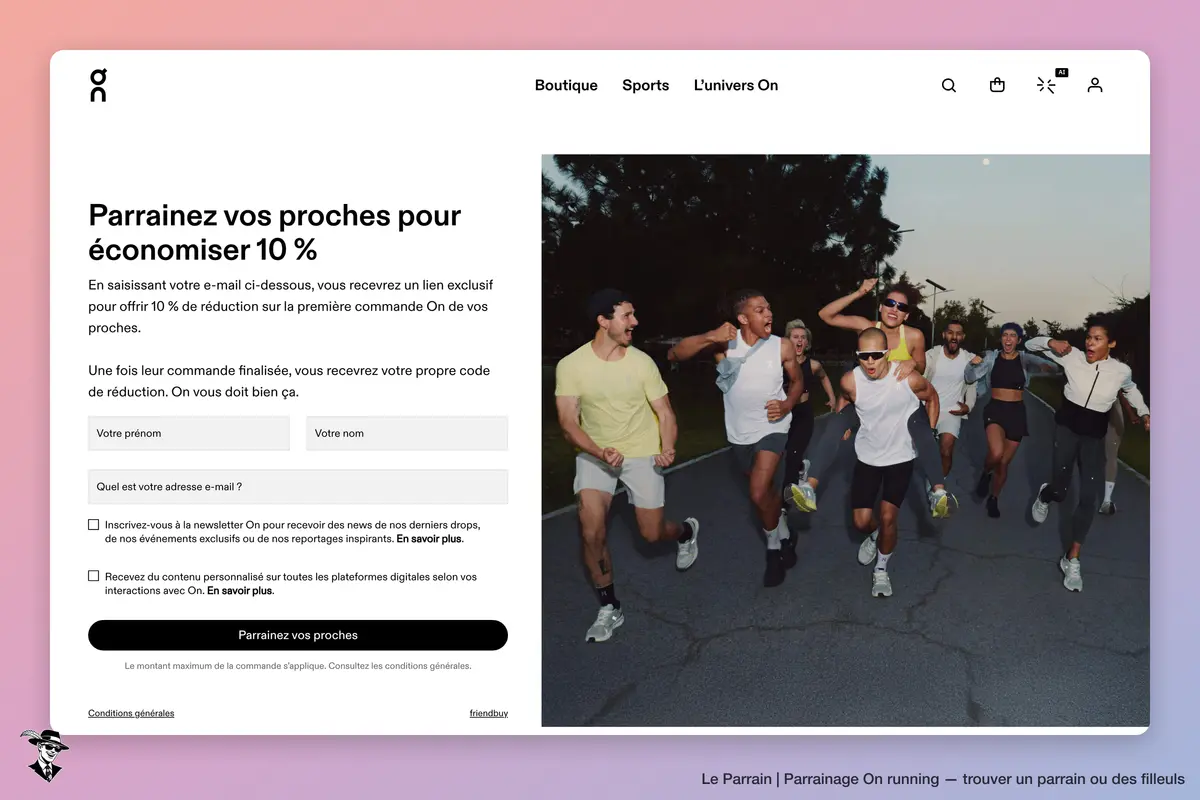The height and width of the screenshot is (800, 1200).
Task: Focus the e-mail address field
Action: pos(298,487)
